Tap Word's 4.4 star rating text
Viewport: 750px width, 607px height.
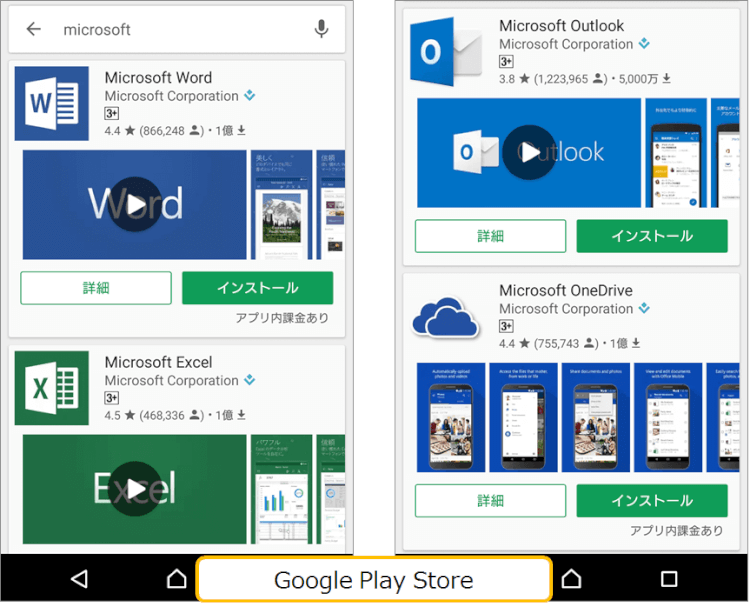(120, 131)
